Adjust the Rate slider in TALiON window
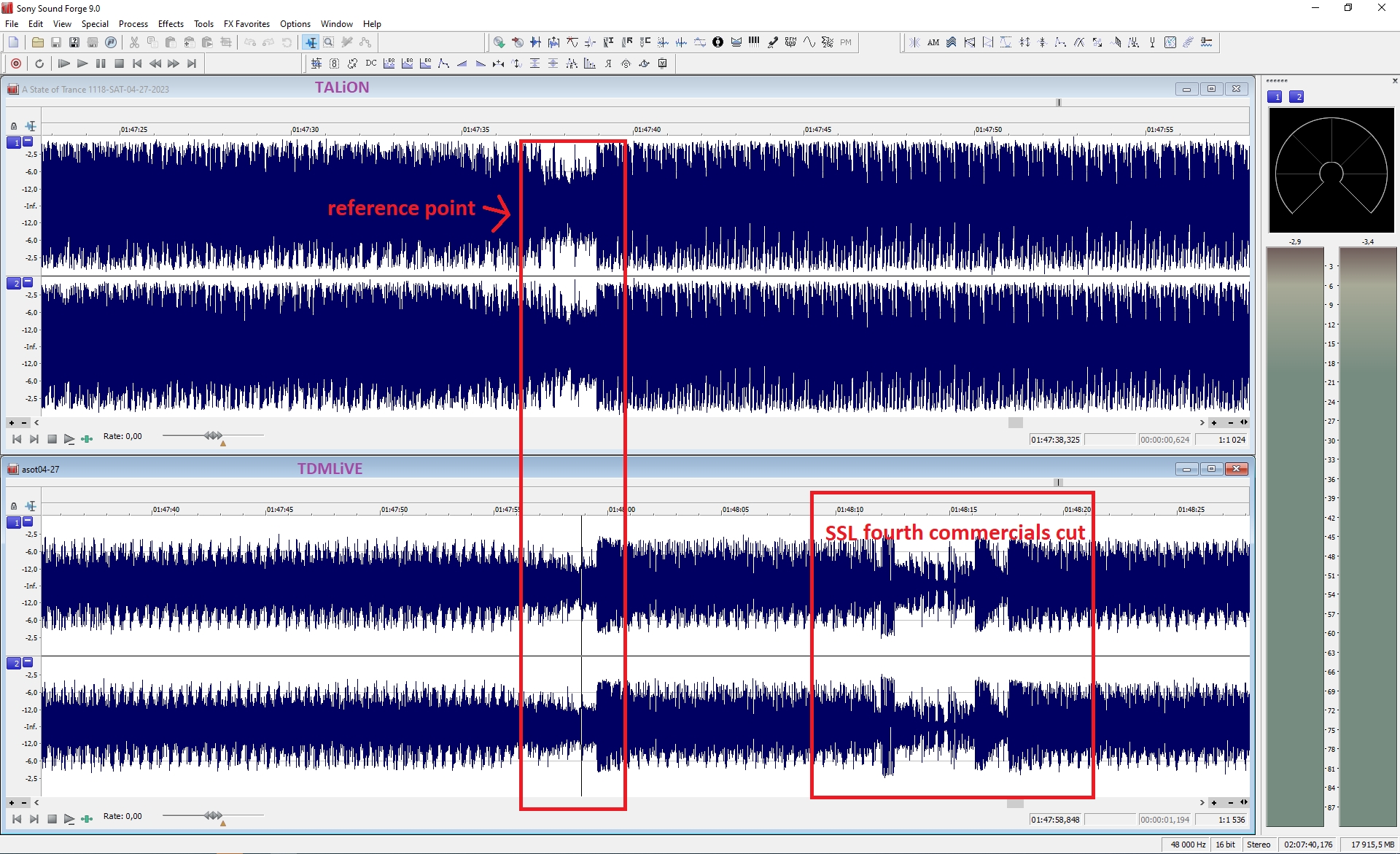Viewport: 1400px width, 854px height. [x=214, y=435]
